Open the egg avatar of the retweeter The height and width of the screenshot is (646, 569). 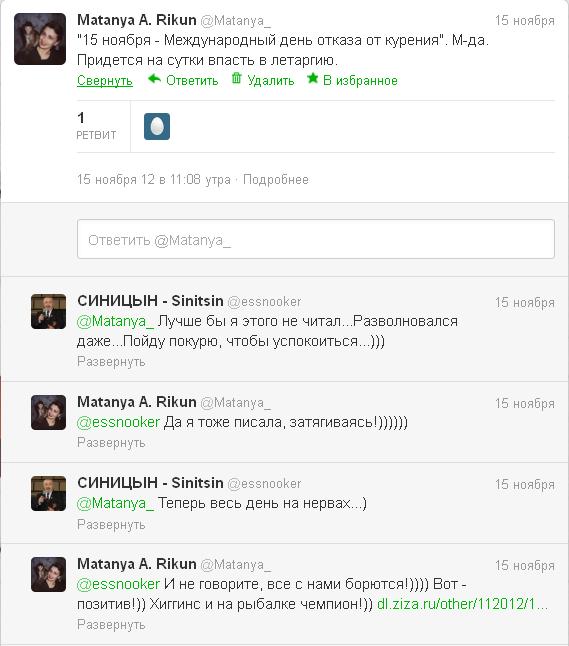tap(157, 126)
